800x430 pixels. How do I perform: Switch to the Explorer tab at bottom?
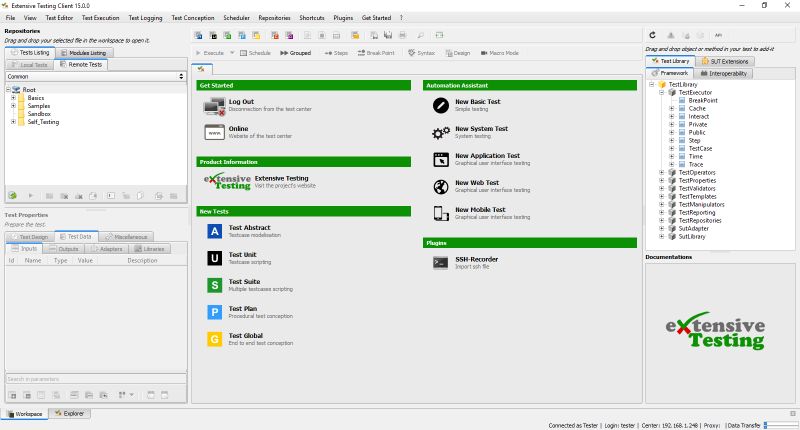[x=69, y=414]
